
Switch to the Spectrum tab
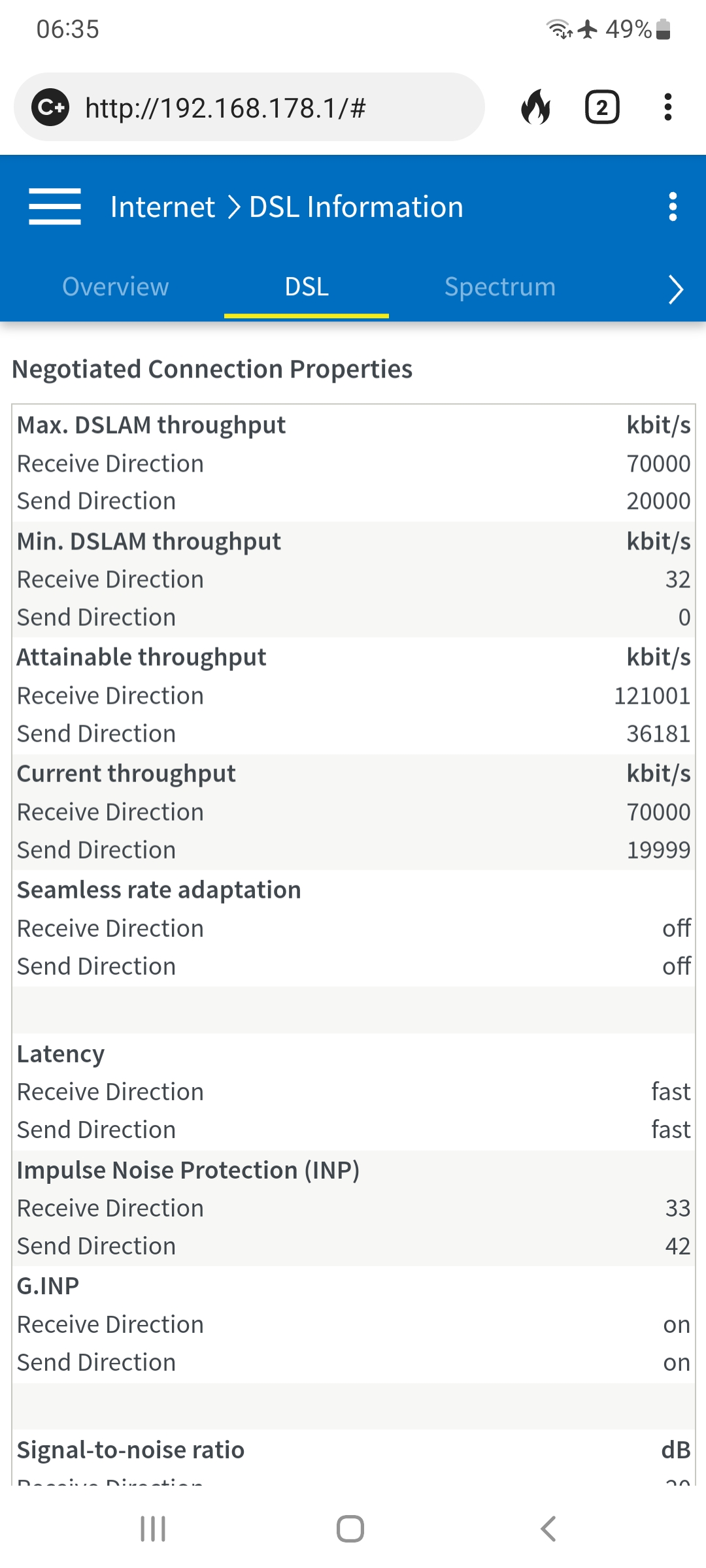click(500, 287)
